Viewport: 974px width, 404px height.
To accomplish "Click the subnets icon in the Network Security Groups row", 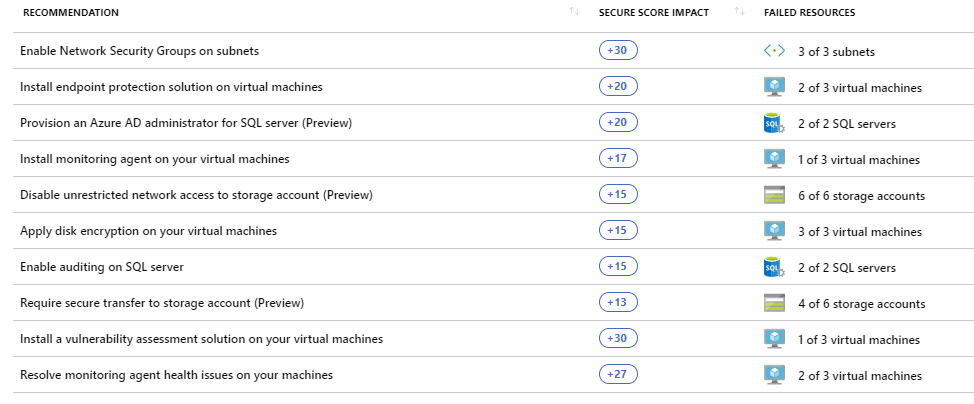I will click(x=774, y=51).
